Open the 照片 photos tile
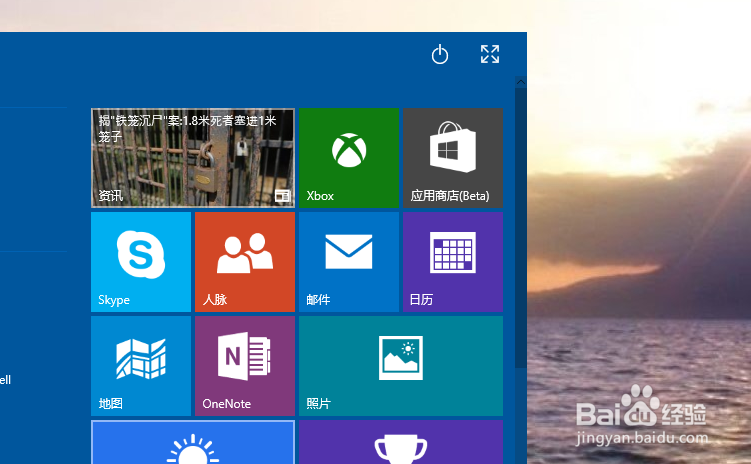This screenshot has height=464, width=751. [x=401, y=366]
